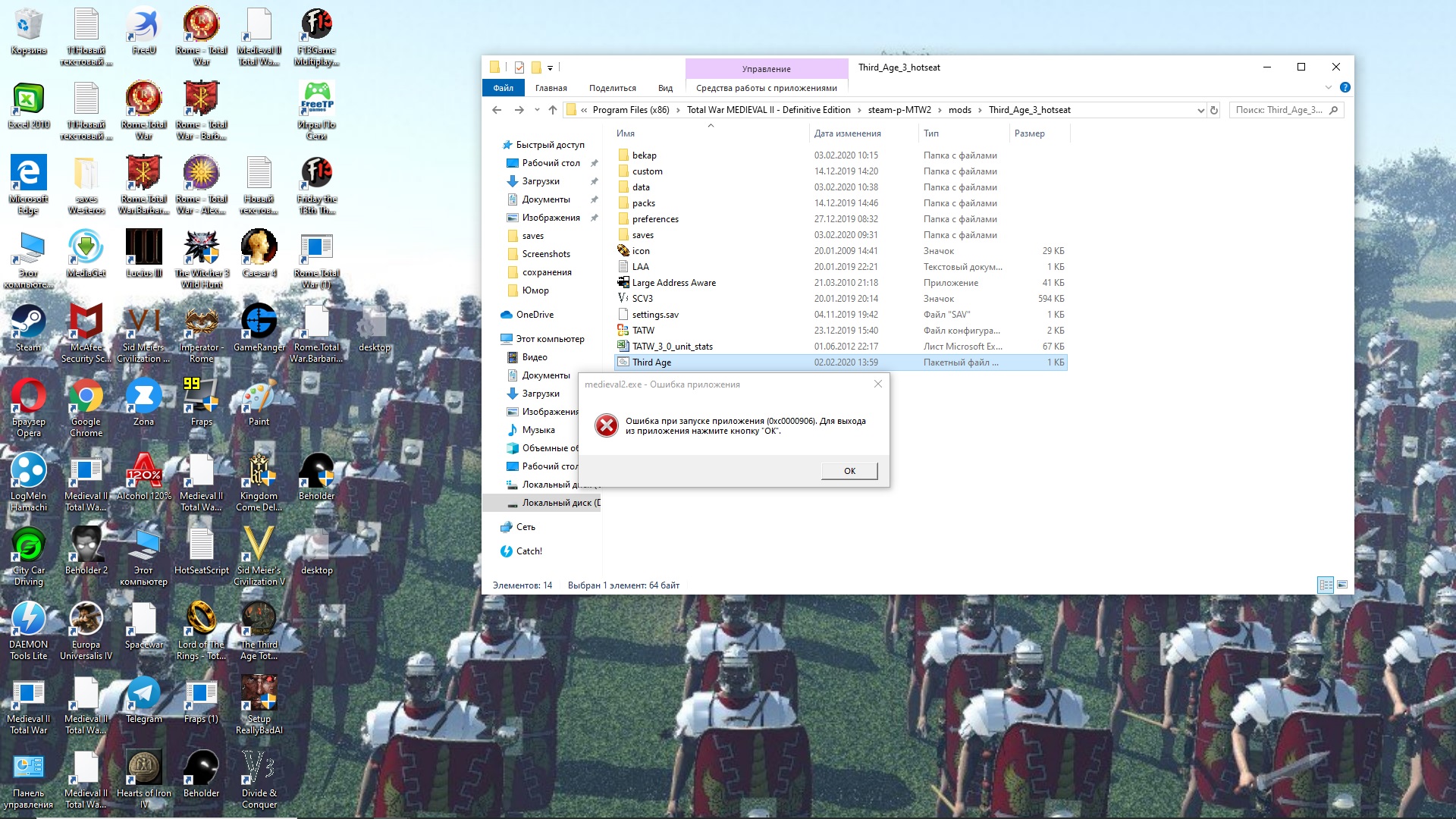1456x819 pixels.
Task: Open Средства работы с приложениями tab
Action: (x=767, y=88)
